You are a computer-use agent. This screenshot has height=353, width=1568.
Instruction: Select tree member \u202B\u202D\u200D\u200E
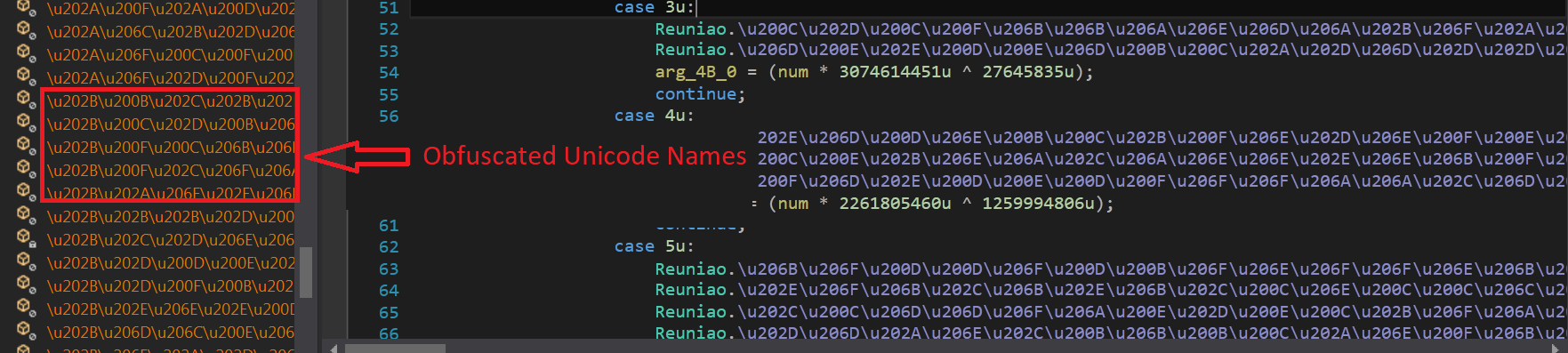click(x=170, y=263)
